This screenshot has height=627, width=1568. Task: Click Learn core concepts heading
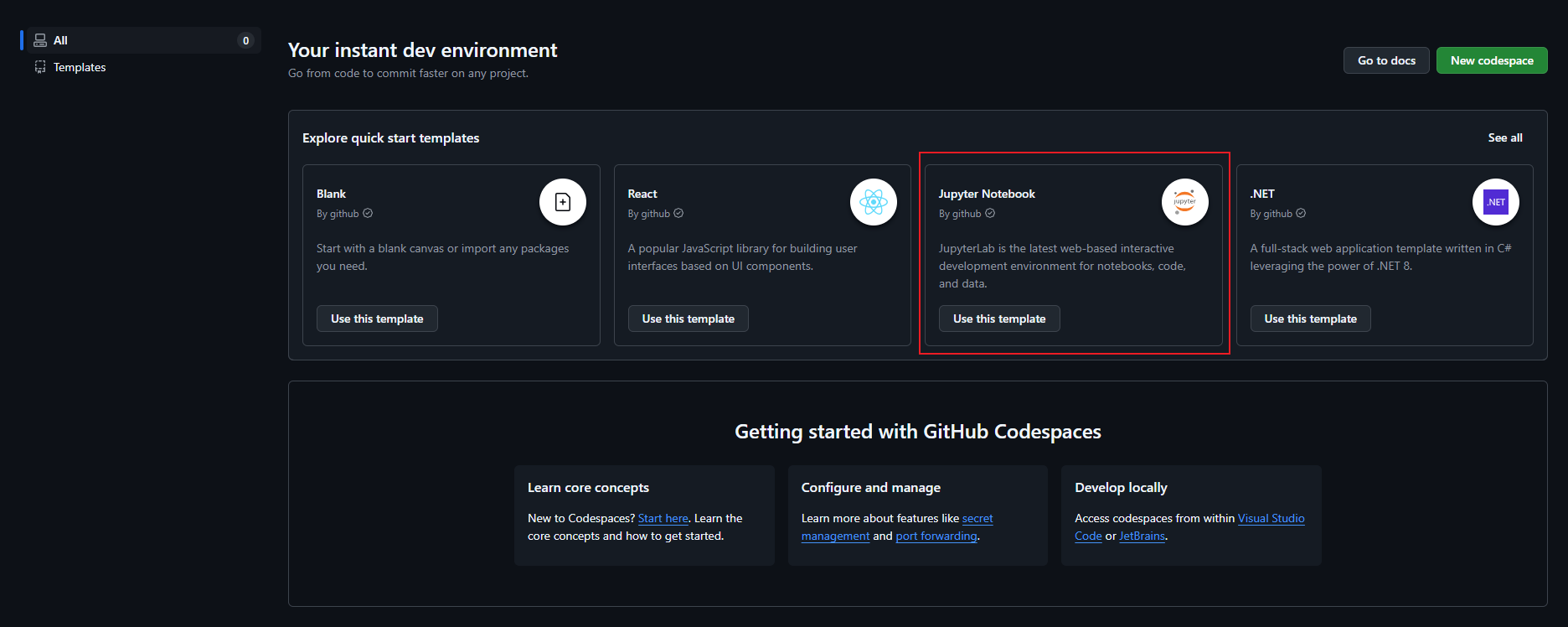[588, 488]
